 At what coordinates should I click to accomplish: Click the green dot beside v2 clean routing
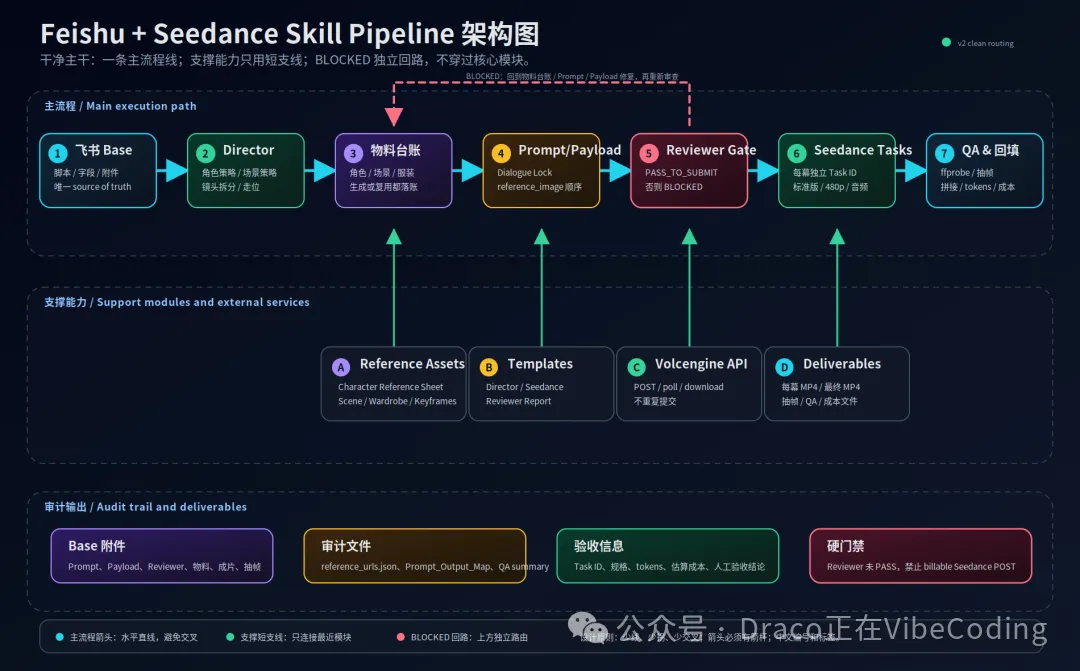coord(946,43)
